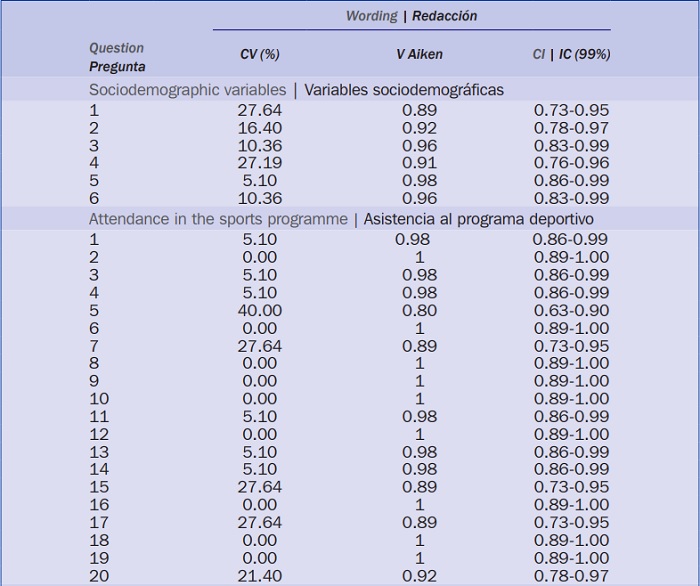Select the V Aiken value 0.80
Viewport: 700px width, 586px height.
419,311
